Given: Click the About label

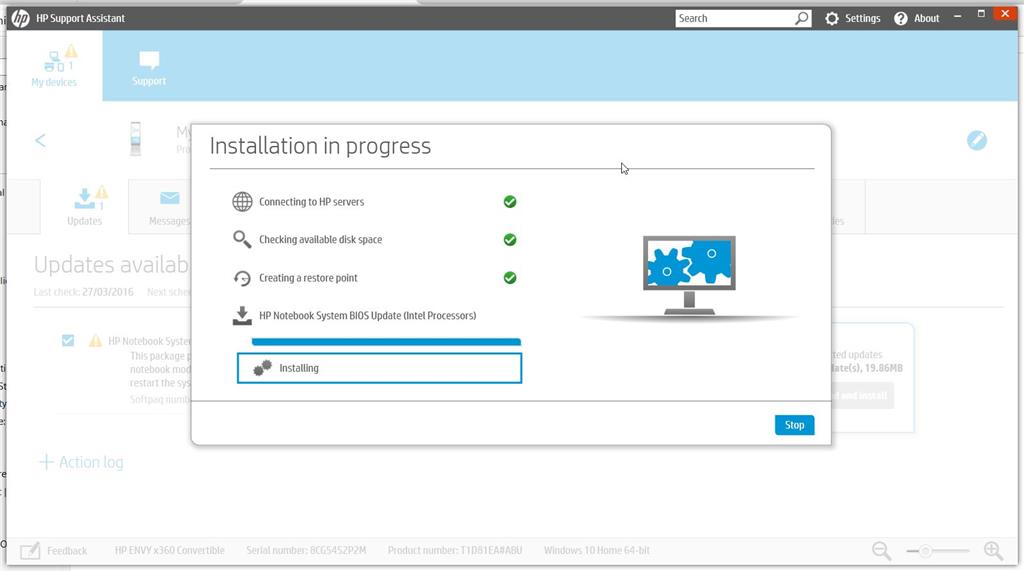Looking at the screenshot, I should pos(927,18).
